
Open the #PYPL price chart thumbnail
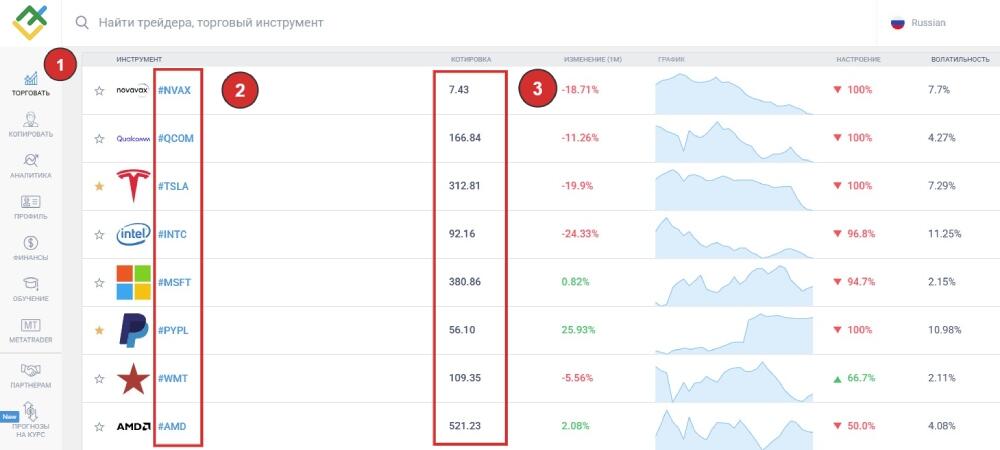[x=734, y=333]
